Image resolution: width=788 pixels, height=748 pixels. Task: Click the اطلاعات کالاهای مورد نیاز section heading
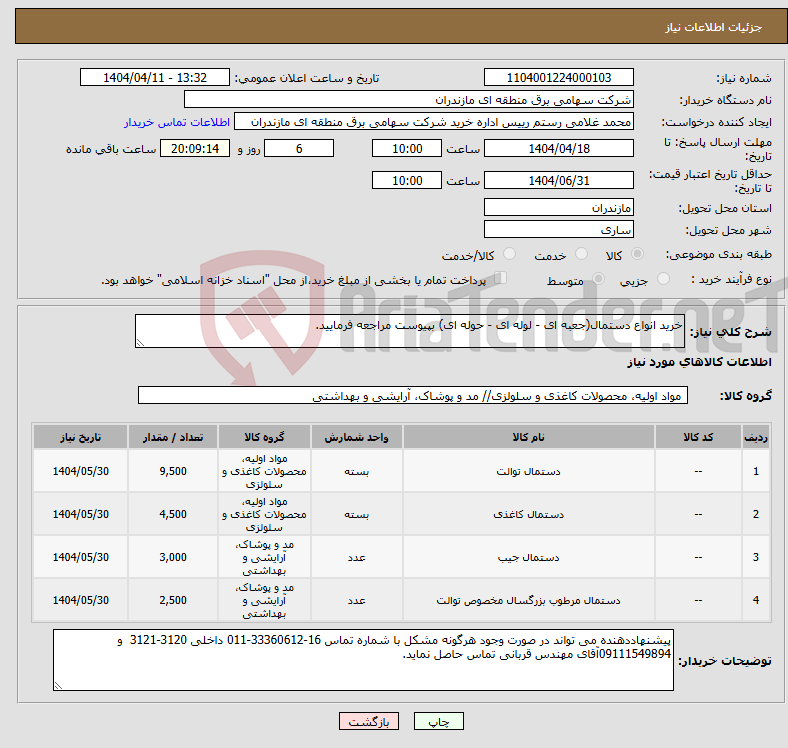(x=699, y=362)
